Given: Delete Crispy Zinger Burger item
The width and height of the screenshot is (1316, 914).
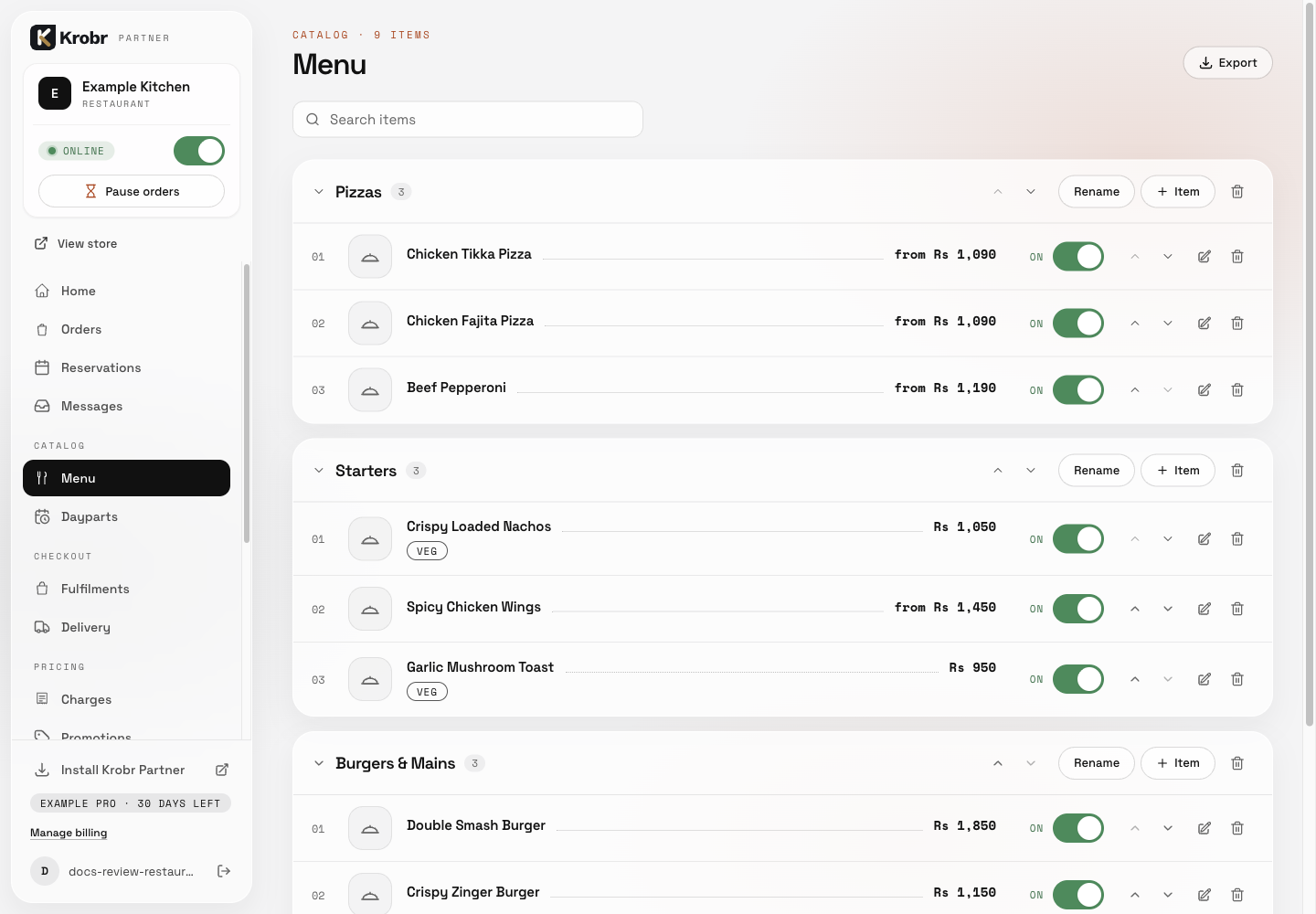Looking at the screenshot, I should click(1237, 895).
